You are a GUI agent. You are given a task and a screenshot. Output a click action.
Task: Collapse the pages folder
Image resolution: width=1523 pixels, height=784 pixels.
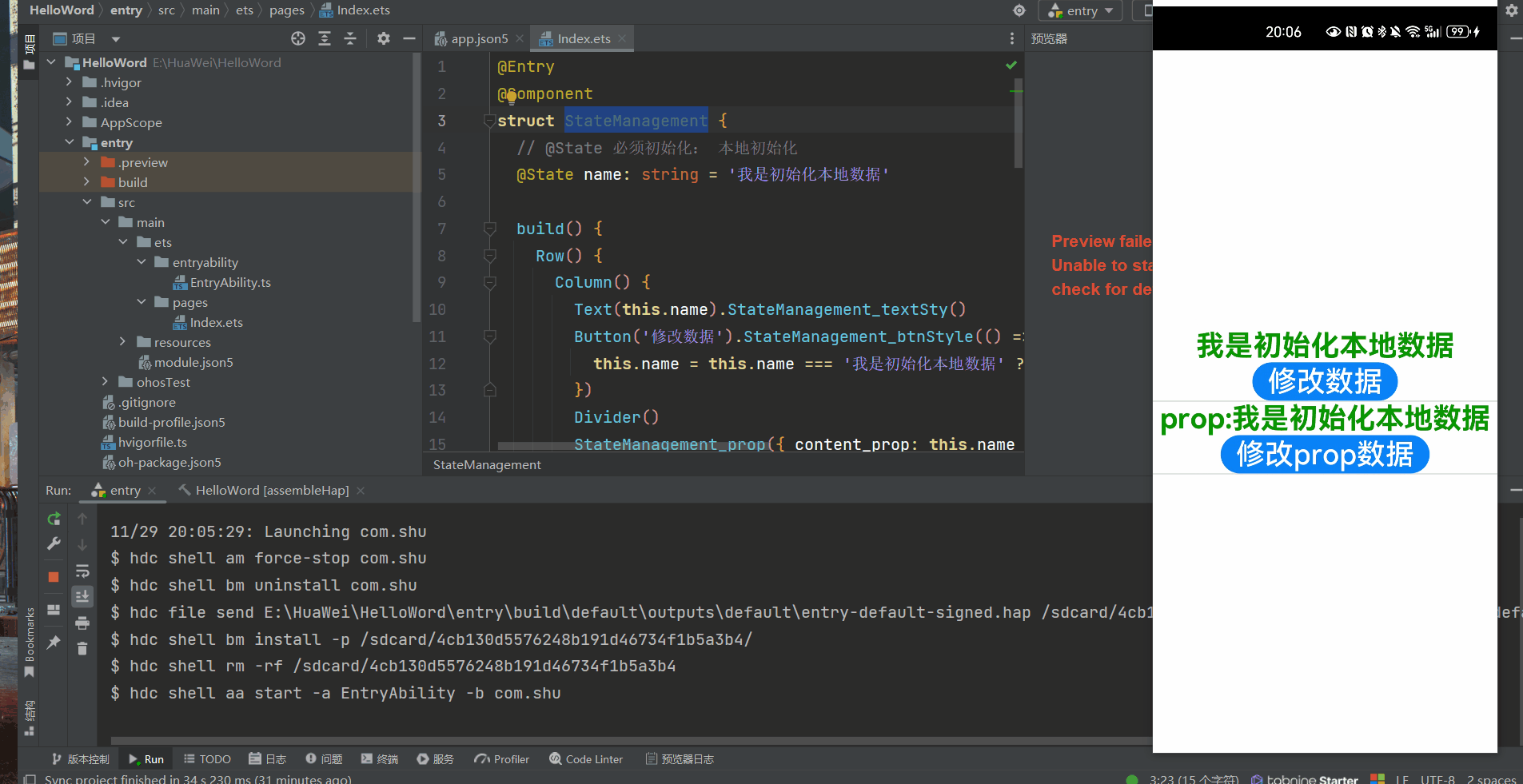[x=142, y=301]
